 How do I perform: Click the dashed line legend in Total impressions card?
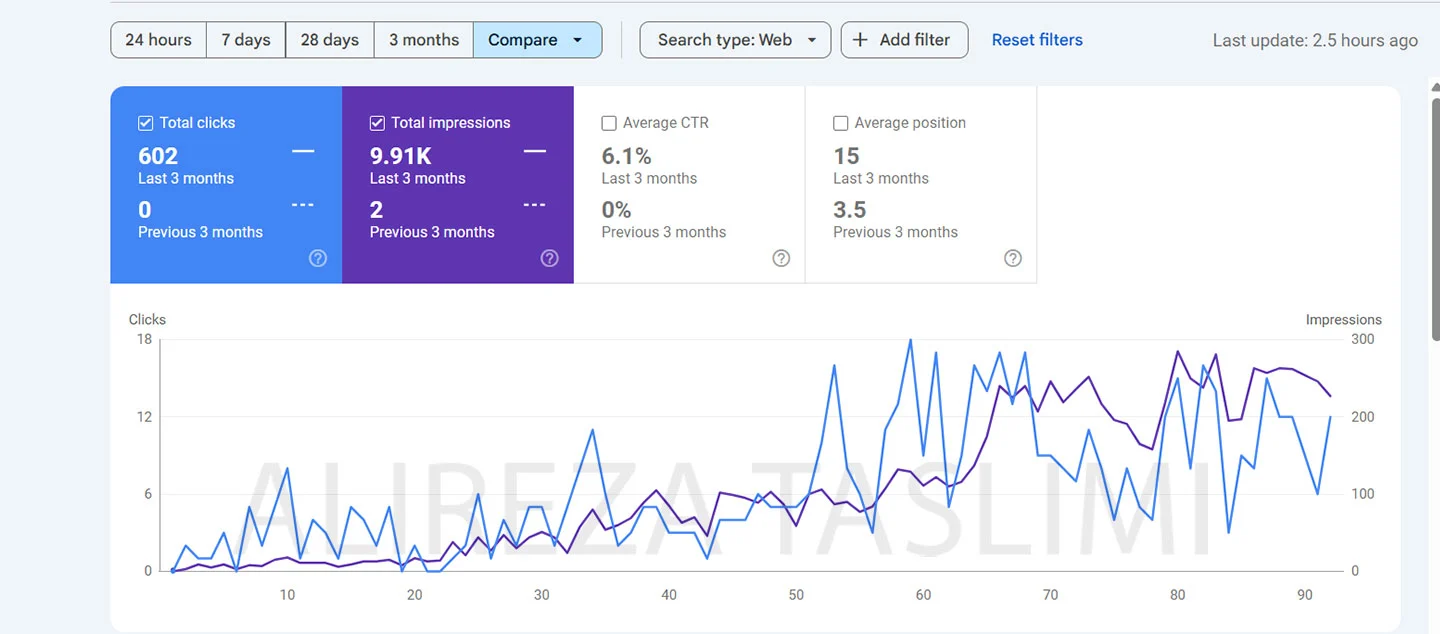click(x=535, y=205)
